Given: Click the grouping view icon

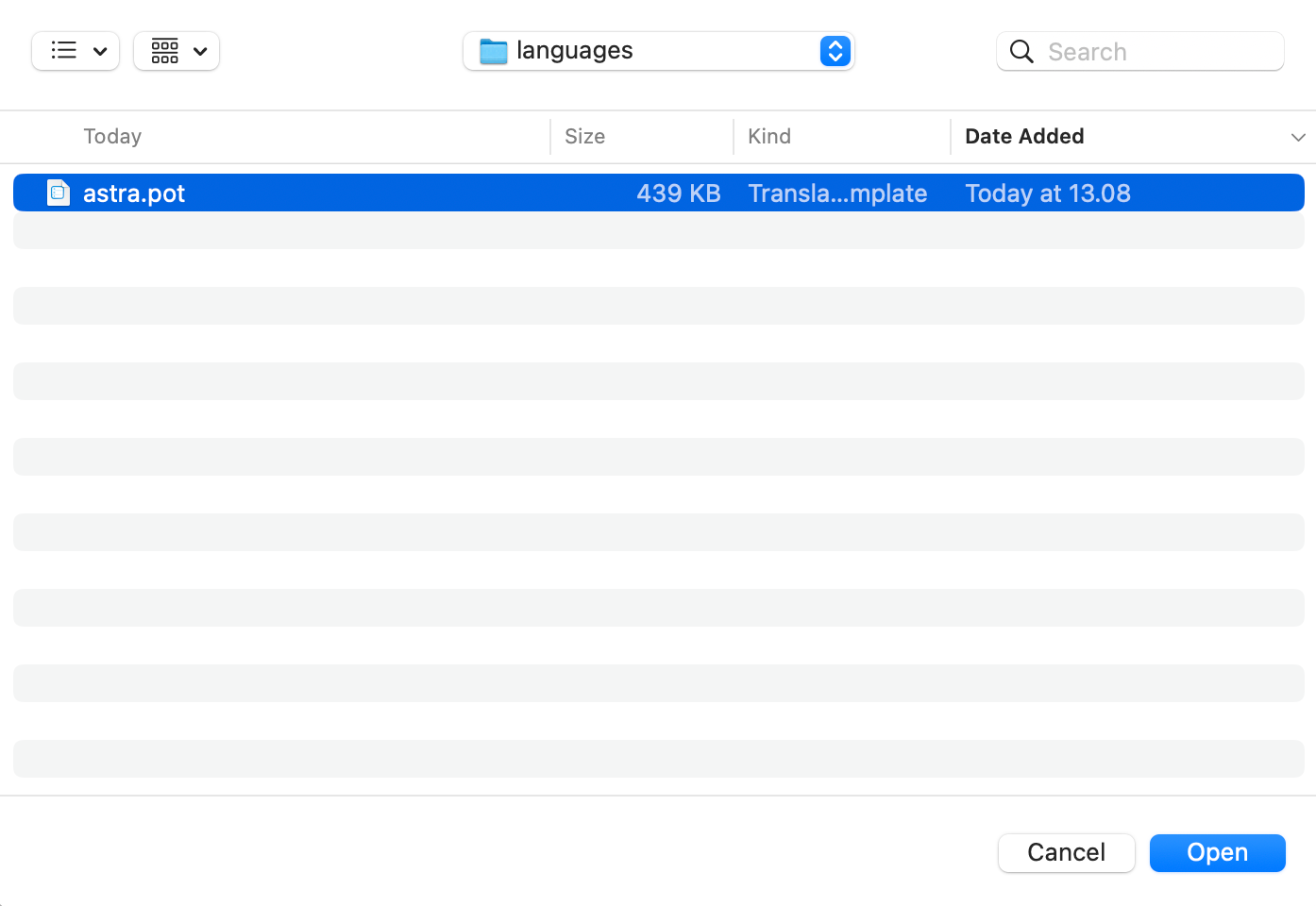Looking at the screenshot, I should click(x=164, y=51).
